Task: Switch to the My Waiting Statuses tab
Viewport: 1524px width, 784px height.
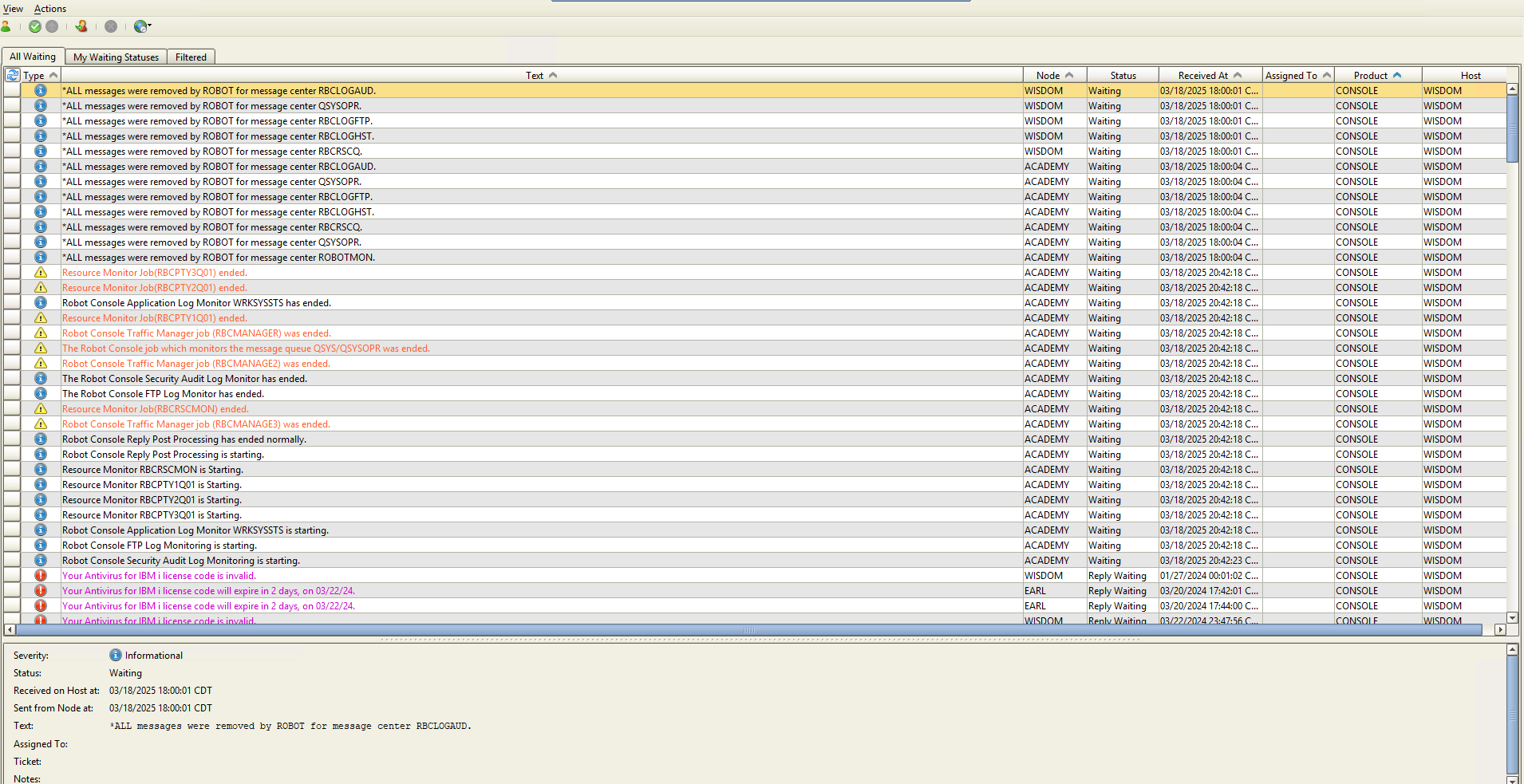Action: pyautogui.click(x=116, y=57)
